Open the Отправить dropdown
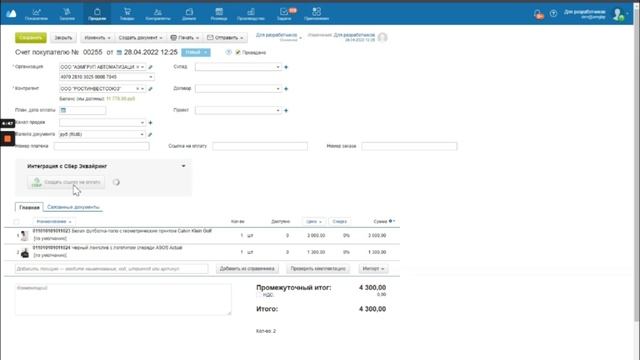The image size is (640, 360). (225, 38)
